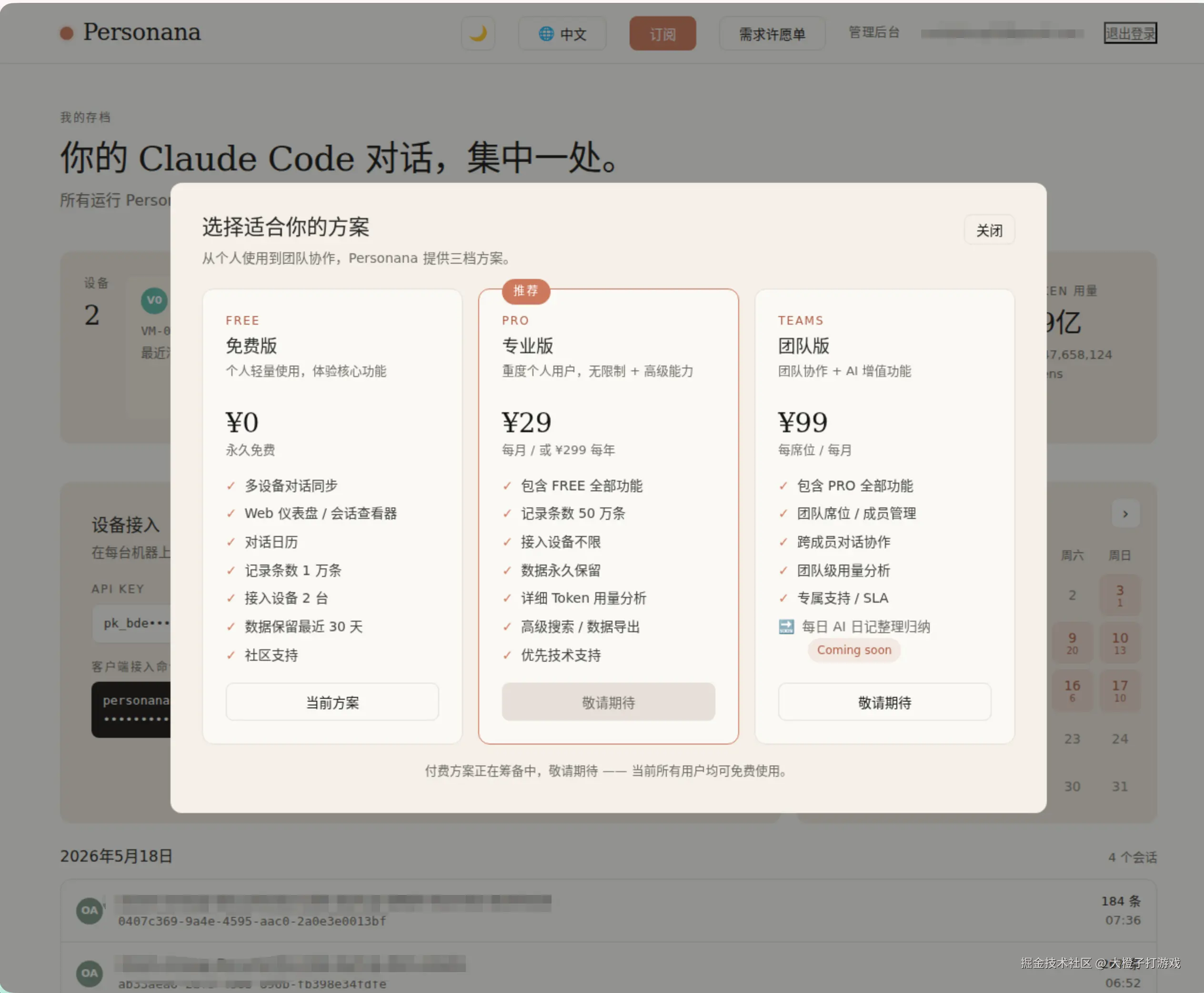This screenshot has width=1204, height=993.
Task: Close the pricing dialog with 关闭
Action: click(x=989, y=230)
